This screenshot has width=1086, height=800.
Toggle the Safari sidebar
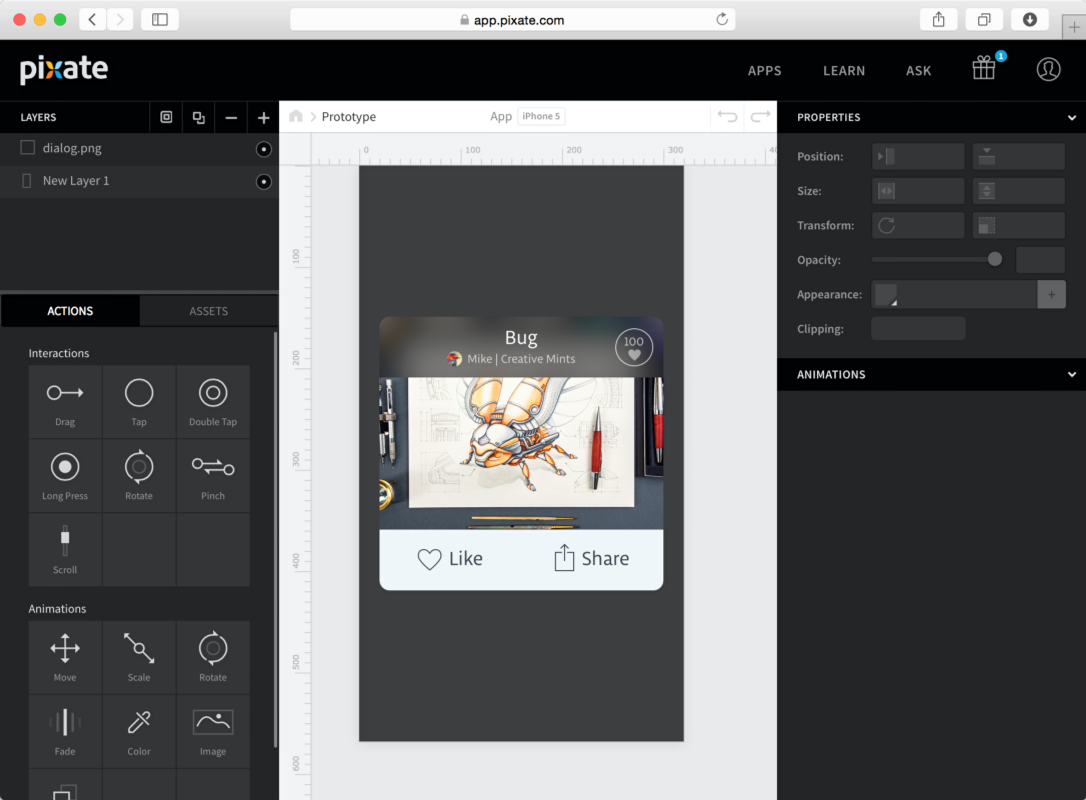pos(160,19)
